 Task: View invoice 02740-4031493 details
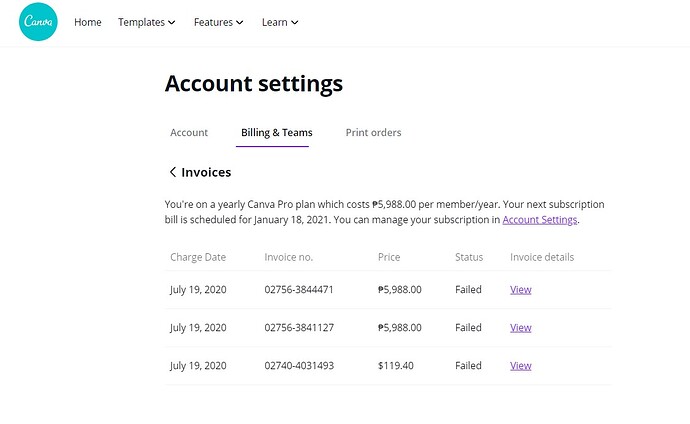point(520,366)
